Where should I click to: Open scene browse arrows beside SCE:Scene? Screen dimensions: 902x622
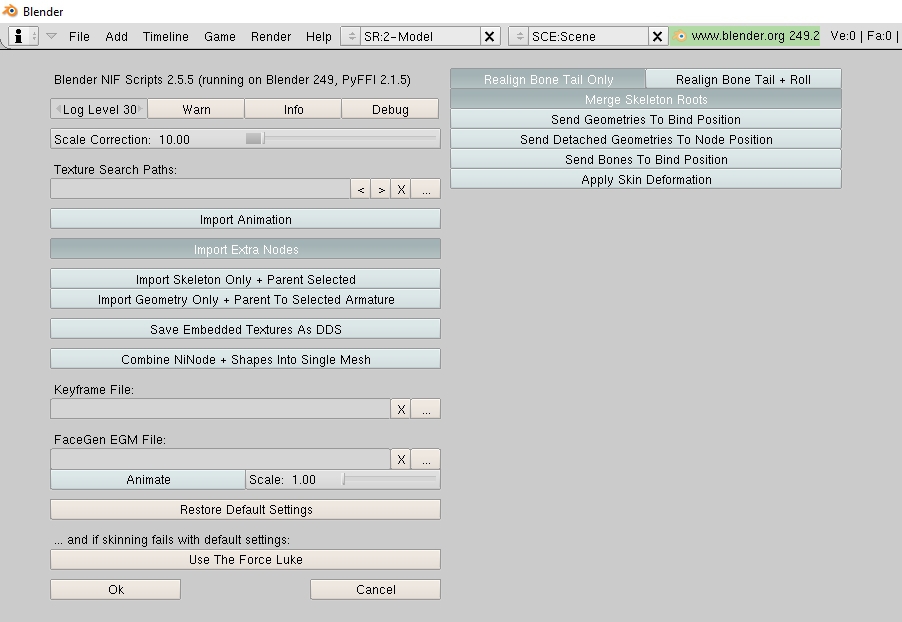point(519,36)
